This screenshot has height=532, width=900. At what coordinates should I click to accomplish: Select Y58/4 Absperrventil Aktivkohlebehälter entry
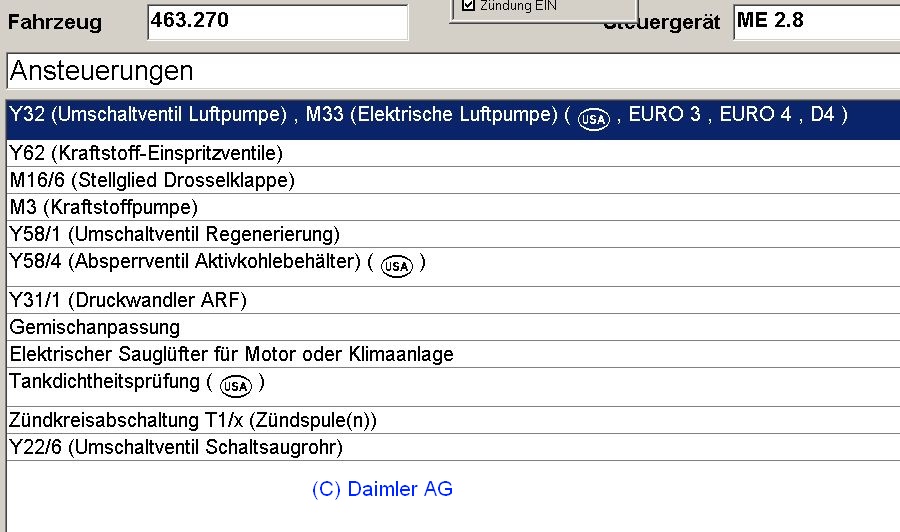click(x=185, y=263)
